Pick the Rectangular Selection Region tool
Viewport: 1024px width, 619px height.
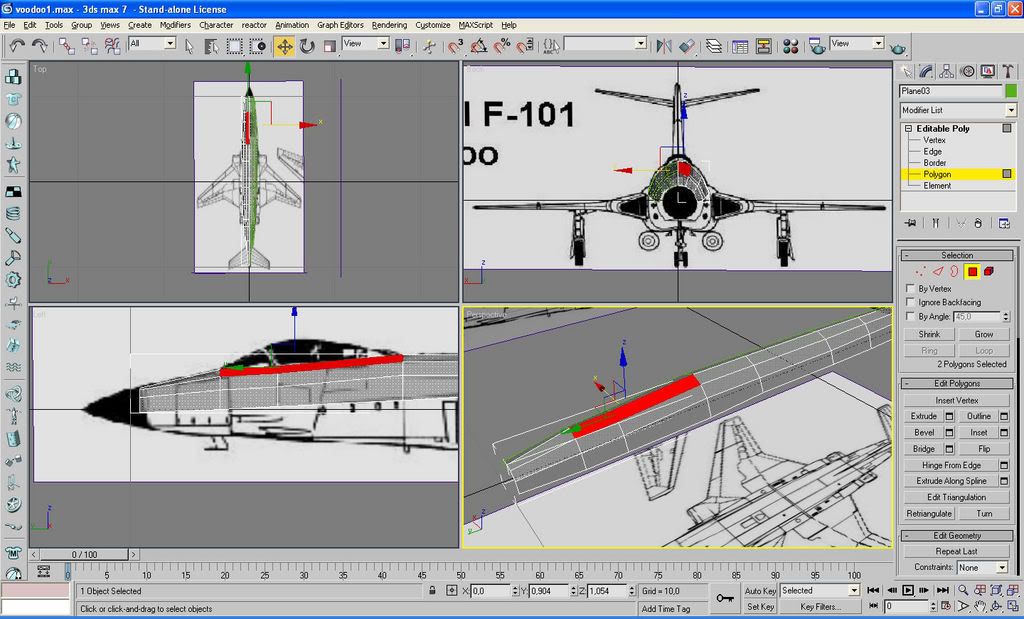234,46
